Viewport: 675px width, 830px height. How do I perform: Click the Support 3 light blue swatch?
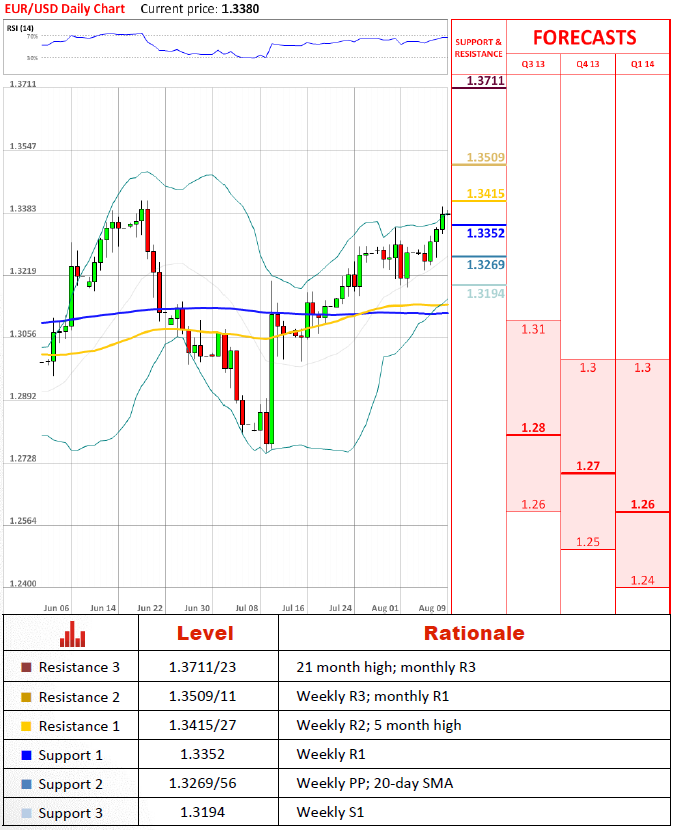tap(26, 813)
